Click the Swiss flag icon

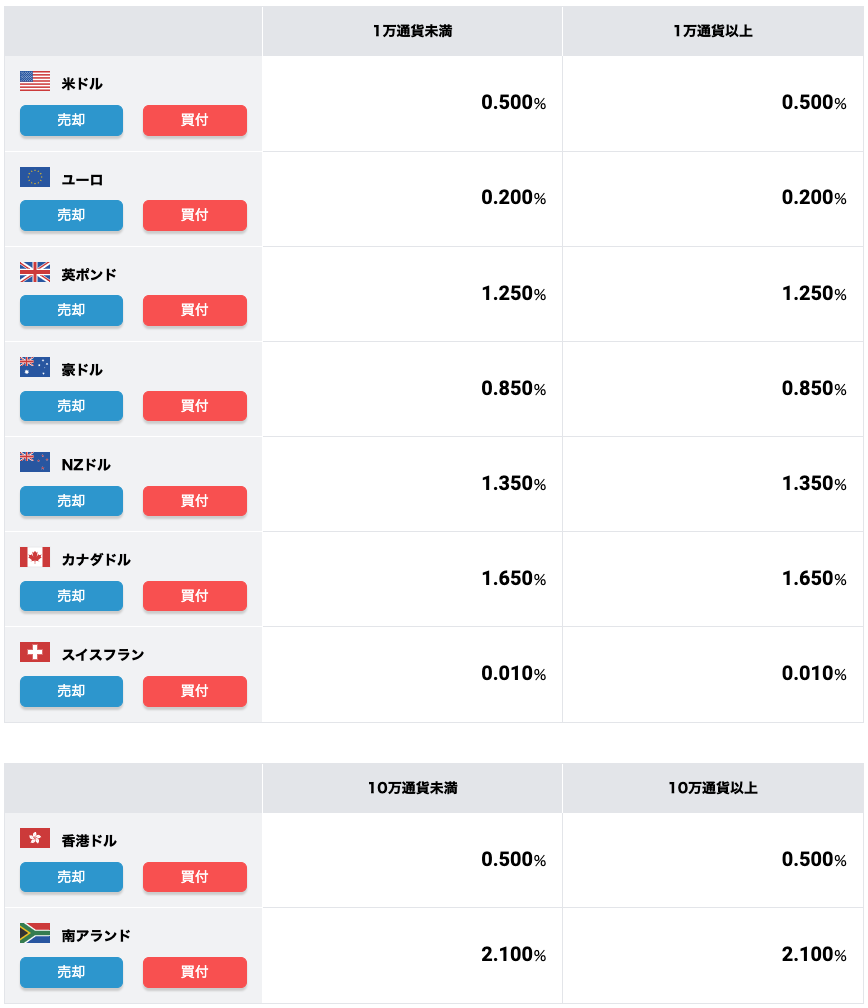point(35,652)
